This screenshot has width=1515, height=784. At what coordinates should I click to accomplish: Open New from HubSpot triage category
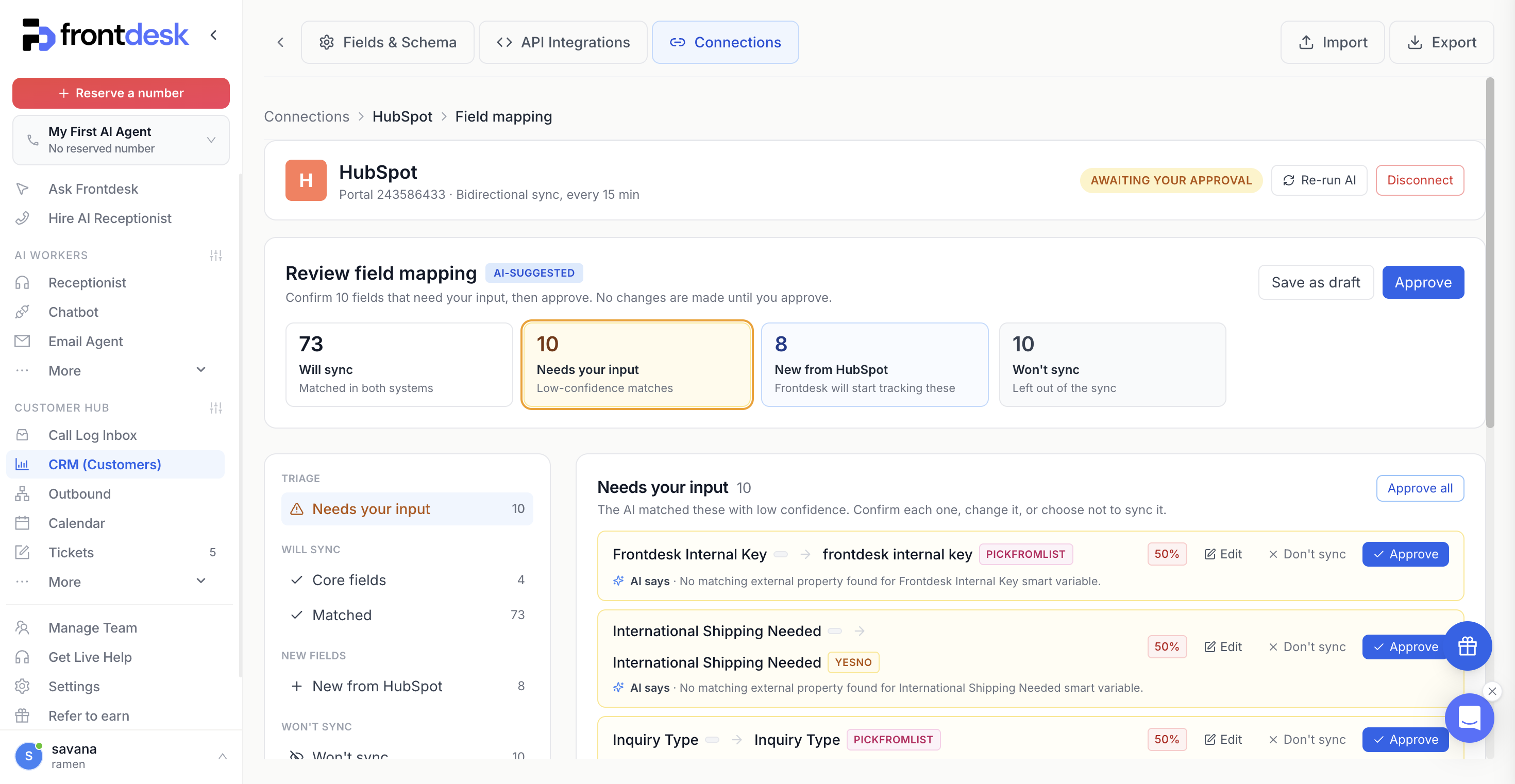407,686
